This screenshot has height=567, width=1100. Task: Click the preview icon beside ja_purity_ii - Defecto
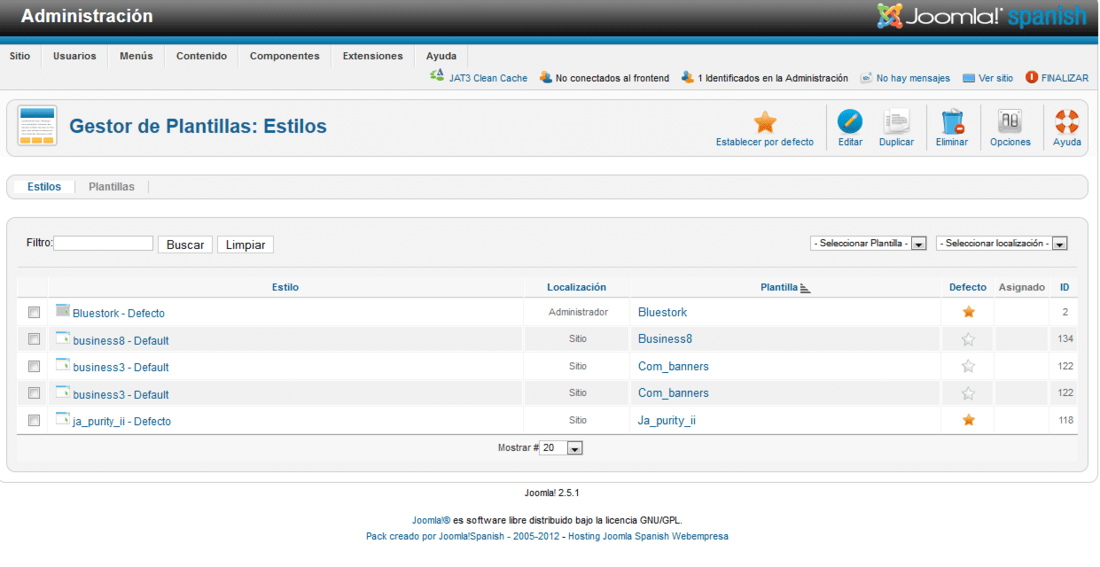(x=62, y=419)
